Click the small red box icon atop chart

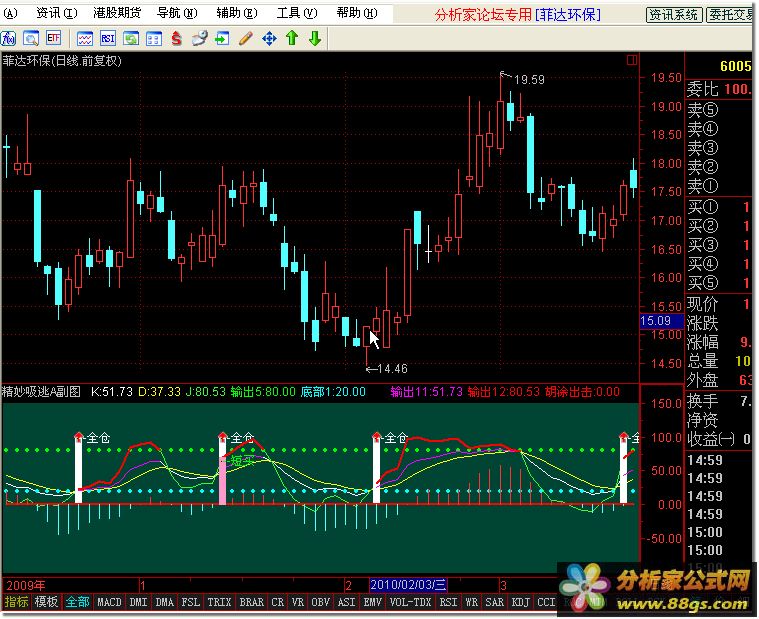632,60
